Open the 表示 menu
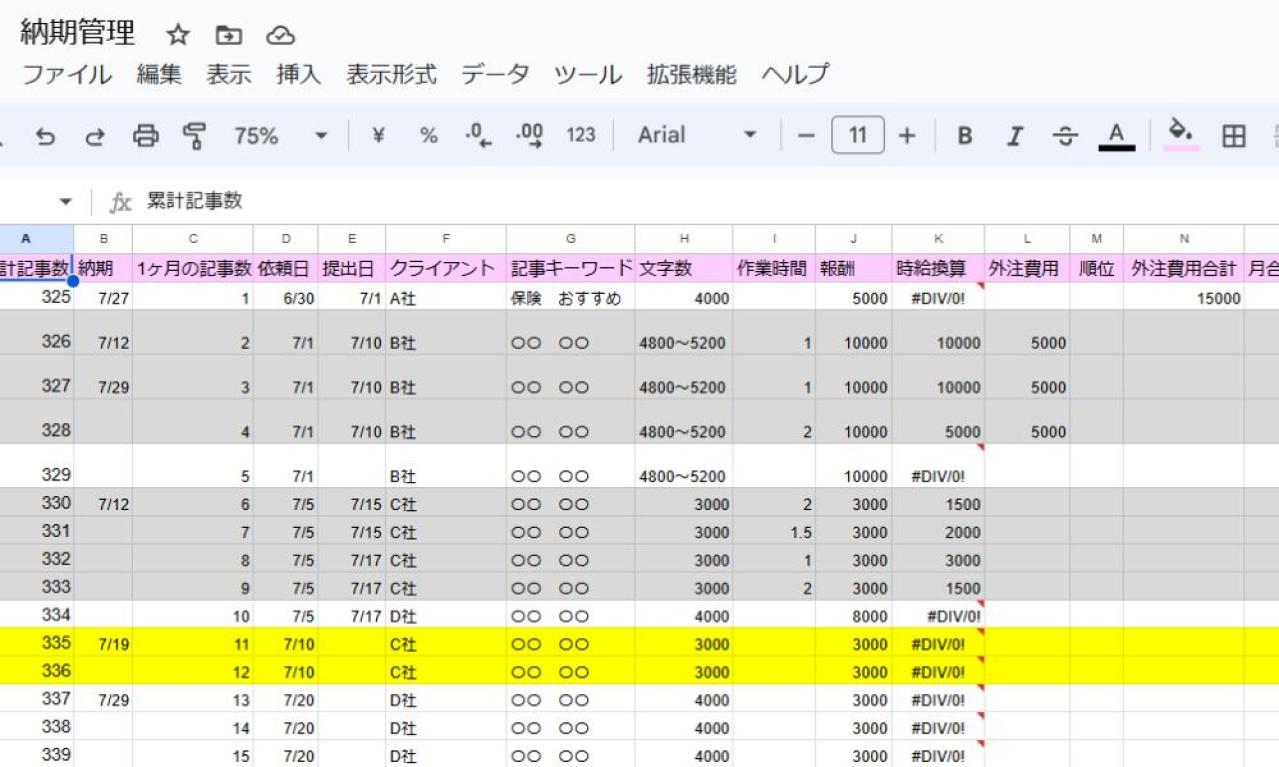Screen dimensions: 1279x767 pyautogui.click(x=229, y=75)
